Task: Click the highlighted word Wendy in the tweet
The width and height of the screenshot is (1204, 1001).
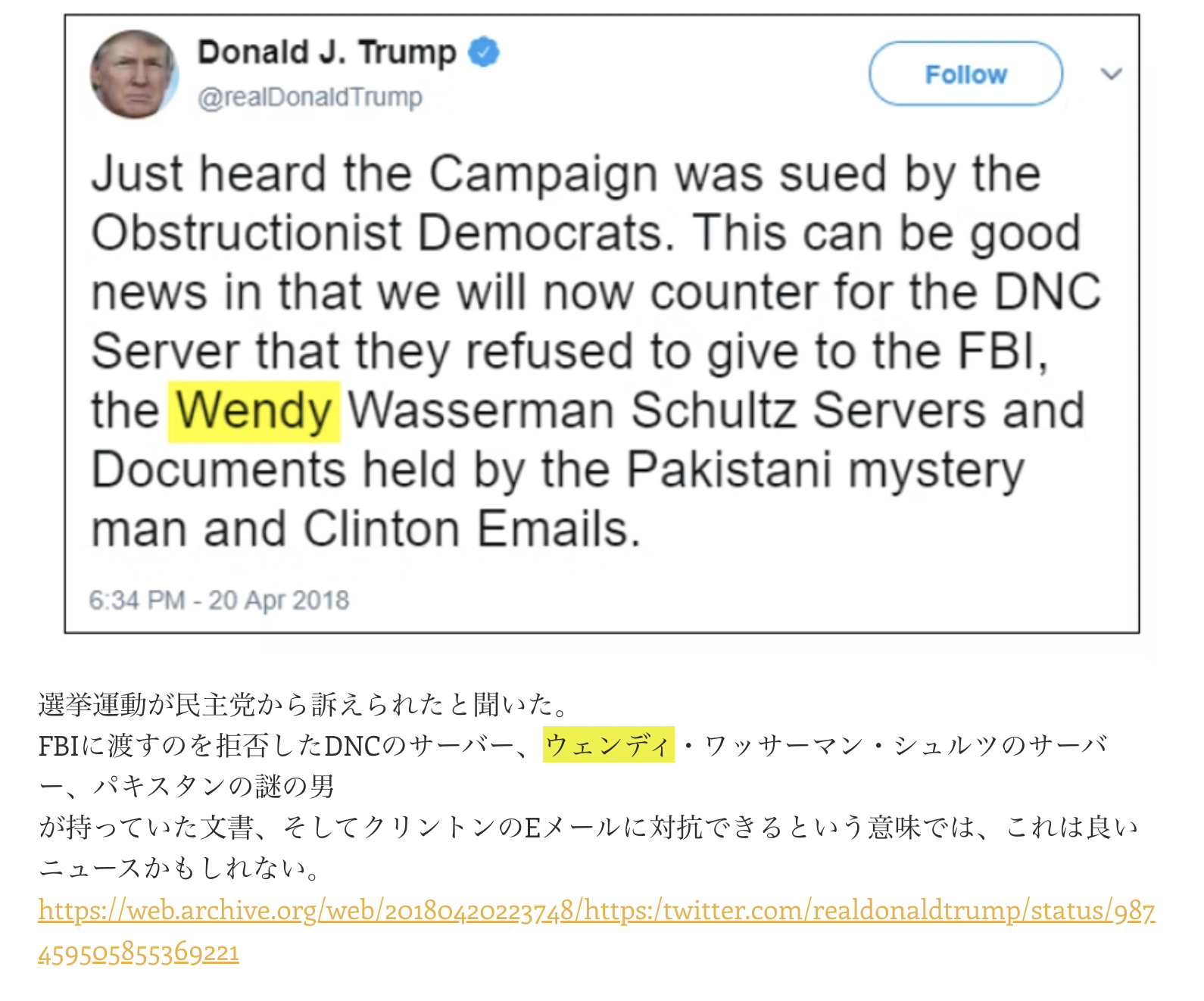Action: tap(254, 411)
